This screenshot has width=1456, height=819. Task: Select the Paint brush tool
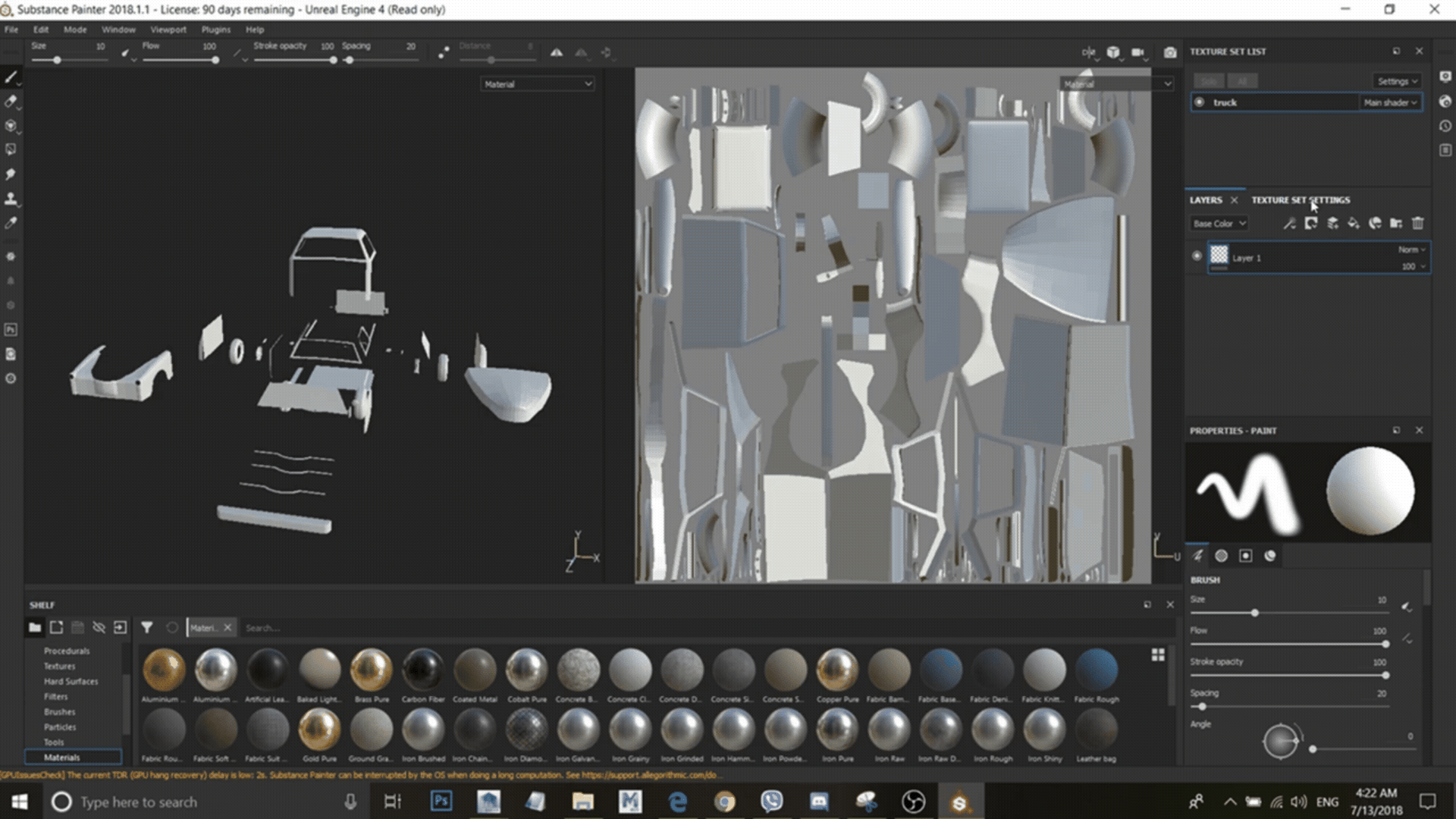(x=11, y=77)
